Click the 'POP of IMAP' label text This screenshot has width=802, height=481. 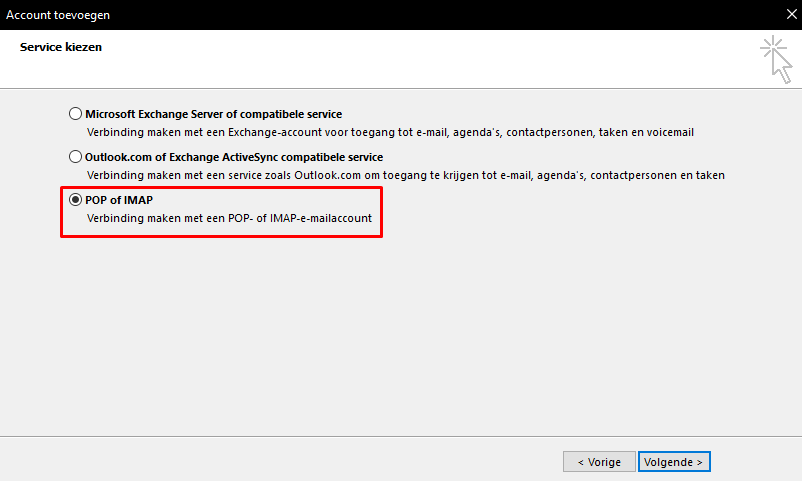tap(119, 200)
